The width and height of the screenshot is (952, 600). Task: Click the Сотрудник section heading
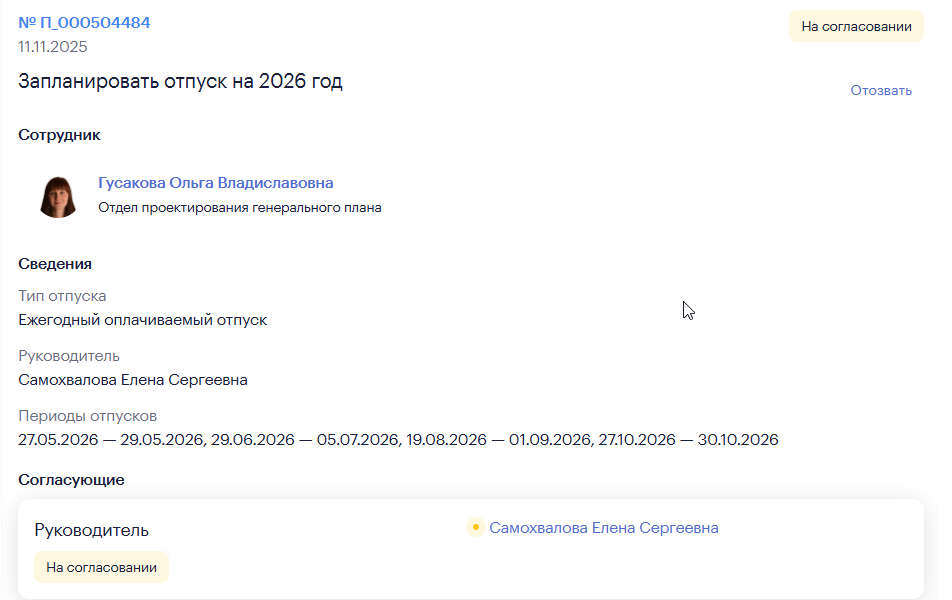(x=59, y=135)
